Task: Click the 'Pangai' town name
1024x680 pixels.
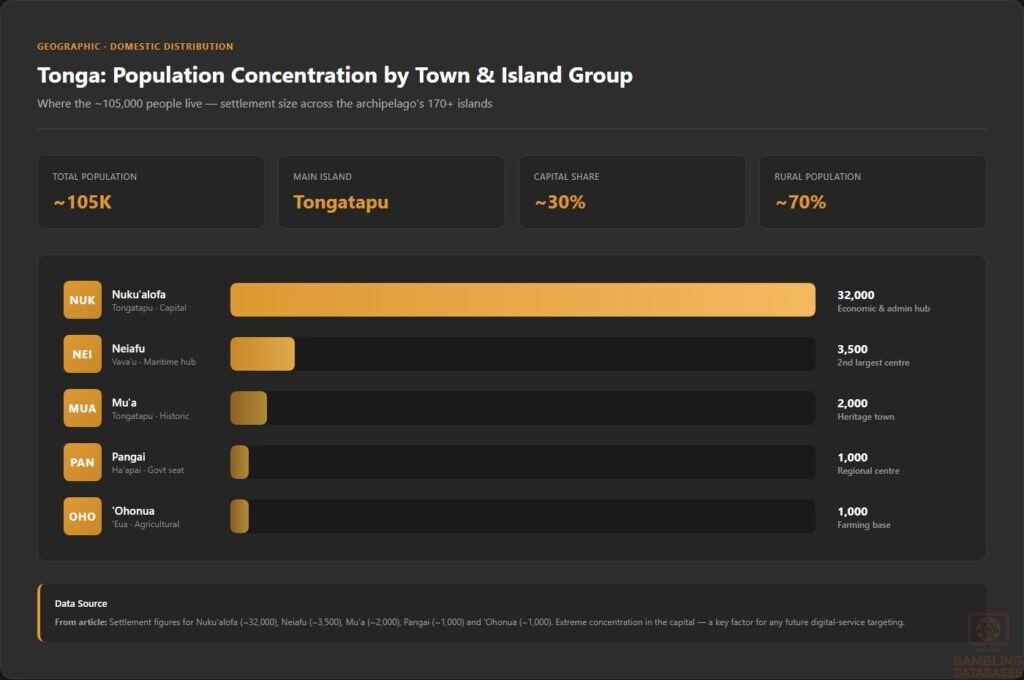Action: 128,457
